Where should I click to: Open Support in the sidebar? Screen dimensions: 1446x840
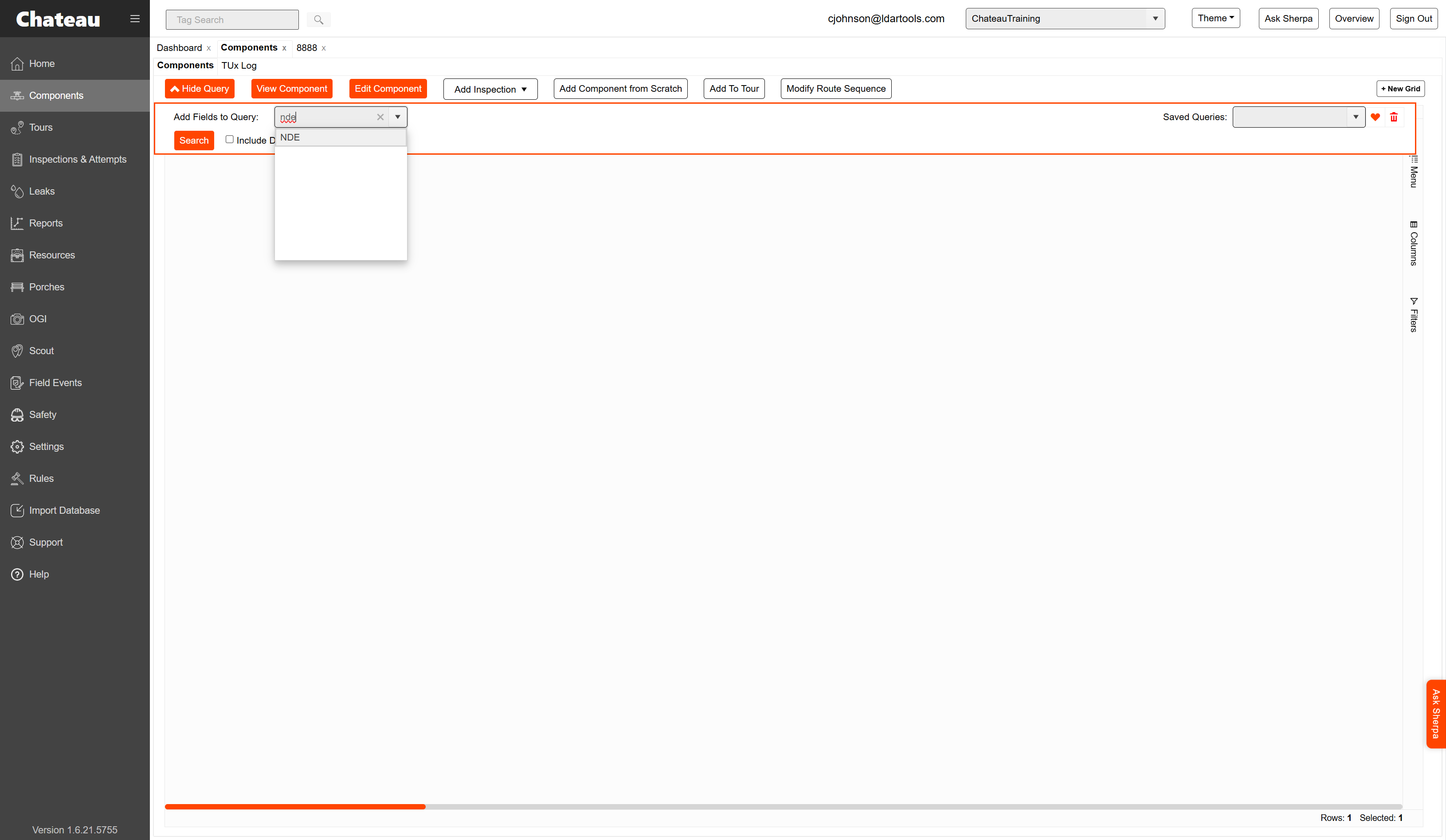(x=74, y=542)
